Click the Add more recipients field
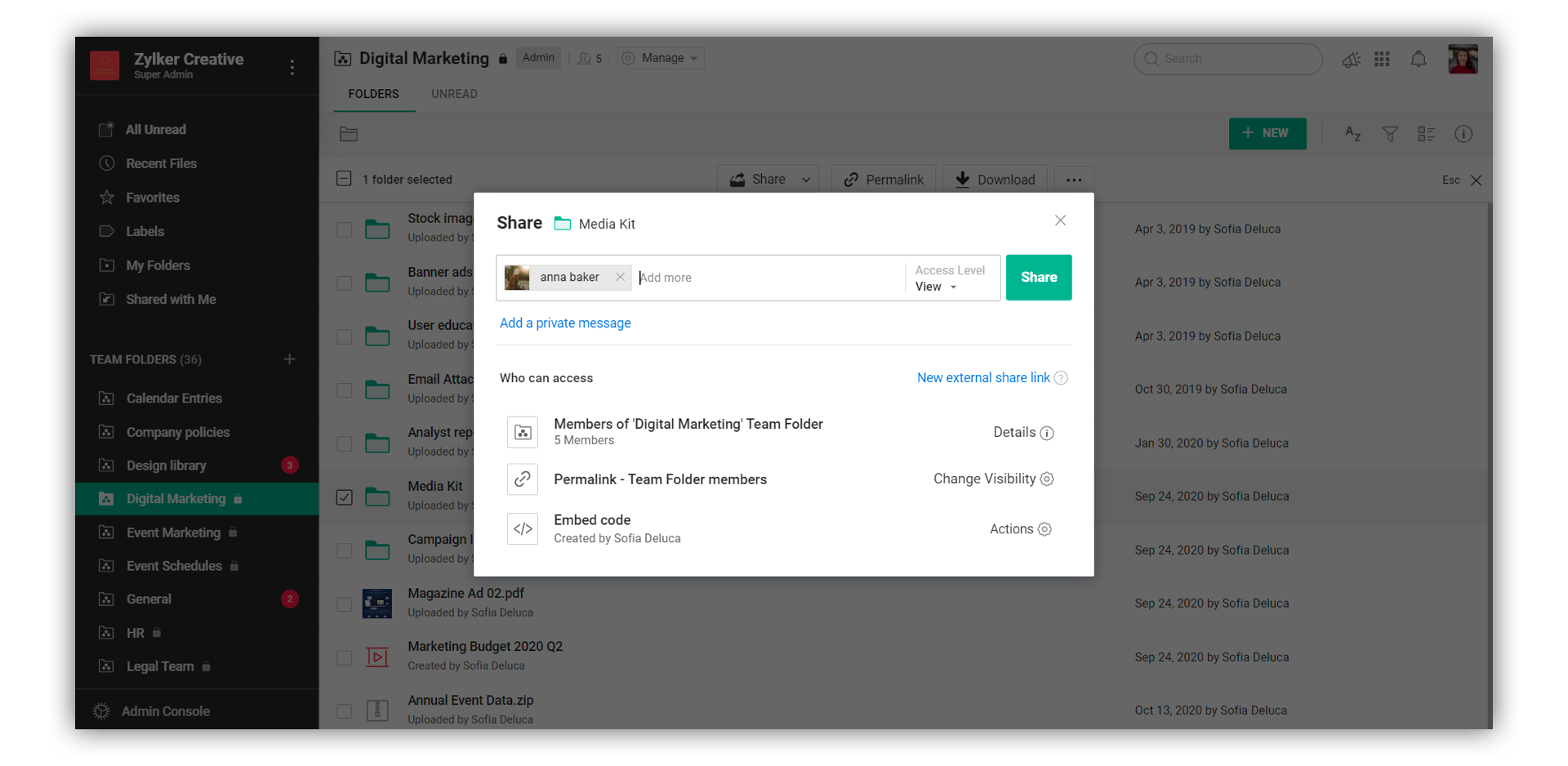Viewport: 1568px width, 766px height. click(768, 278)
